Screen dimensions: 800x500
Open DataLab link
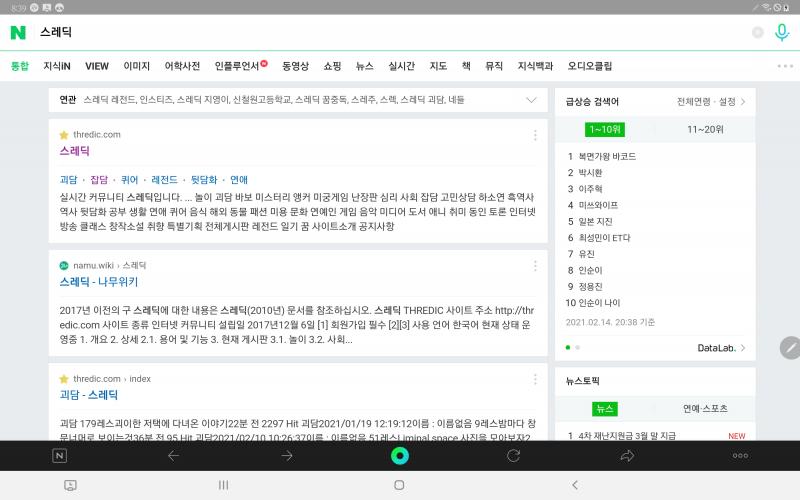pos(721,348)
